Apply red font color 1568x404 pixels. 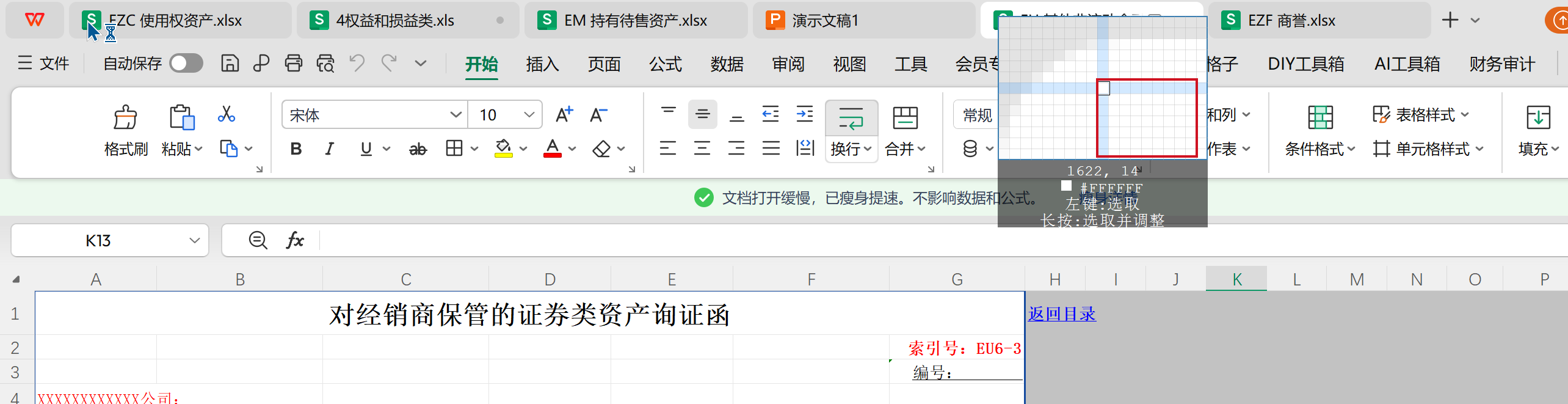(552, 149)
